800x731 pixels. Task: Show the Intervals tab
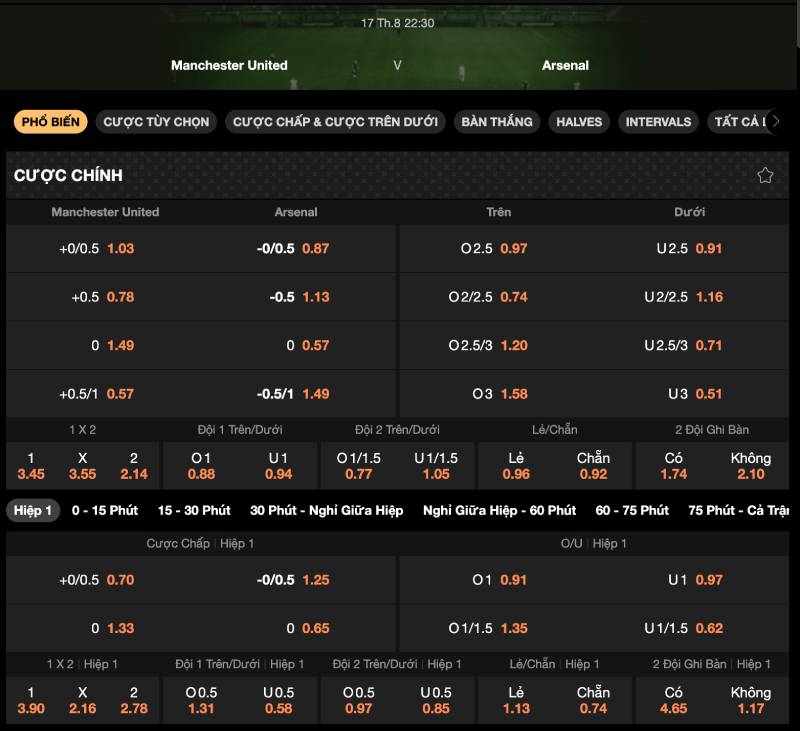tap(658, 122)
